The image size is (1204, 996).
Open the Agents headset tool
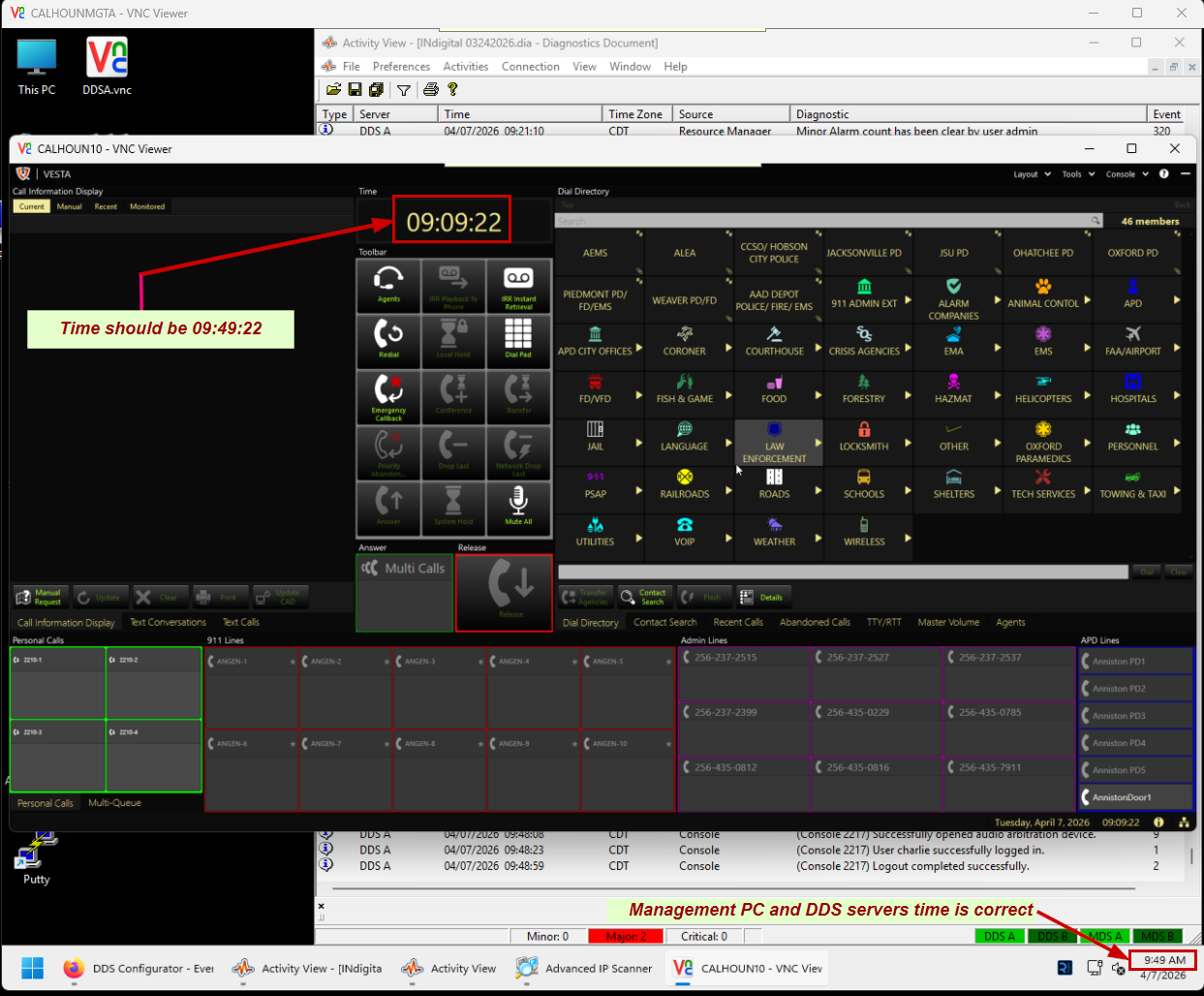[388, 286]
